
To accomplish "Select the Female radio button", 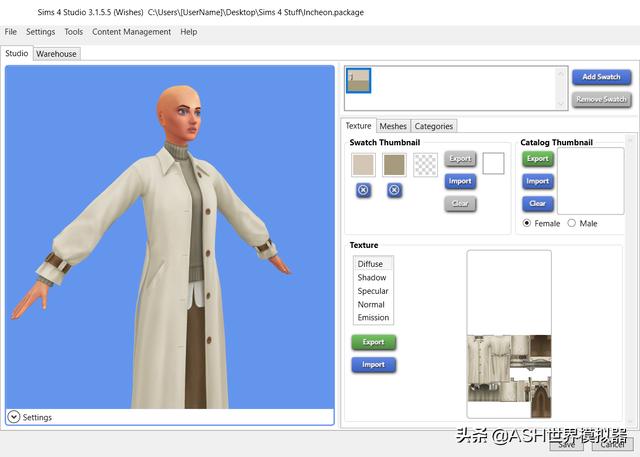I will click(527, 223).
